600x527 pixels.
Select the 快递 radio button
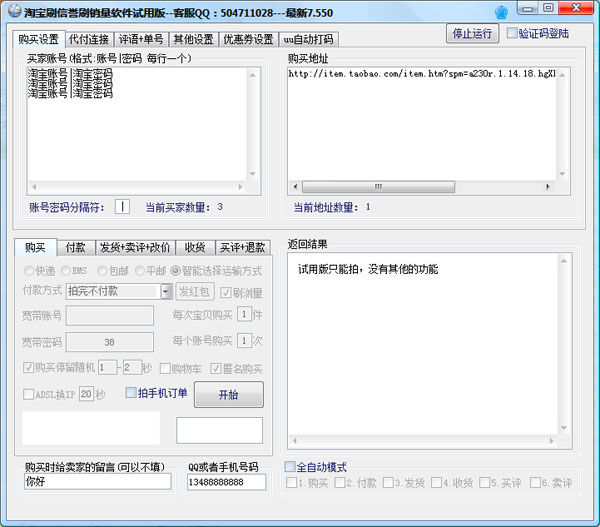[29, 271]
